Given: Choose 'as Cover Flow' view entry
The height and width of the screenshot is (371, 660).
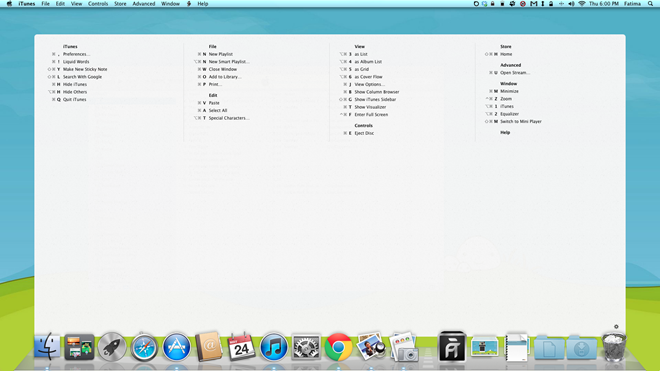Looking at the screenshot, I should [369, 77].
